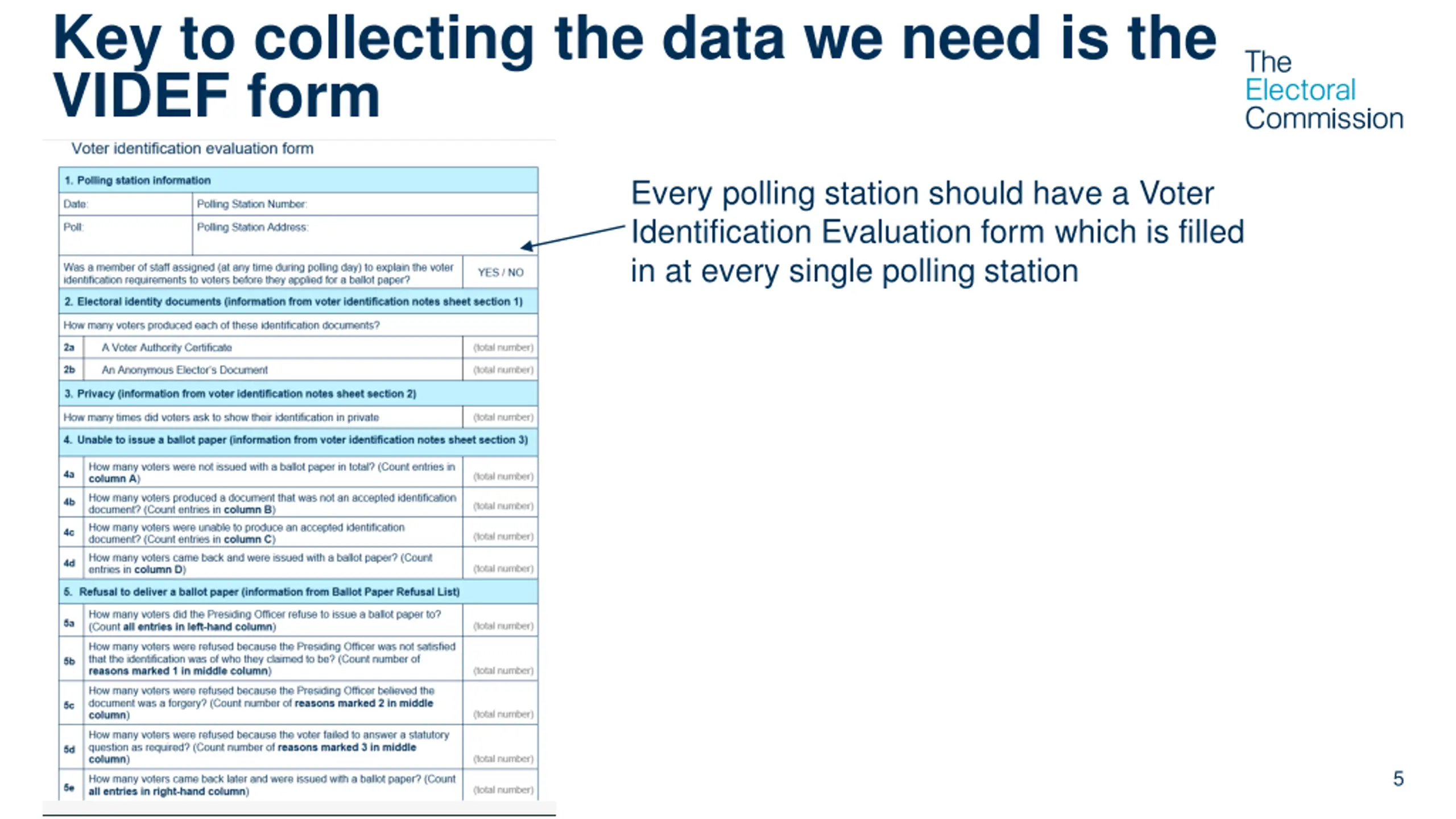The height and width of the screenshot is (819, 1456).
Task: Click total number box for row 5c forgery
Action: (x=500, y=702)
